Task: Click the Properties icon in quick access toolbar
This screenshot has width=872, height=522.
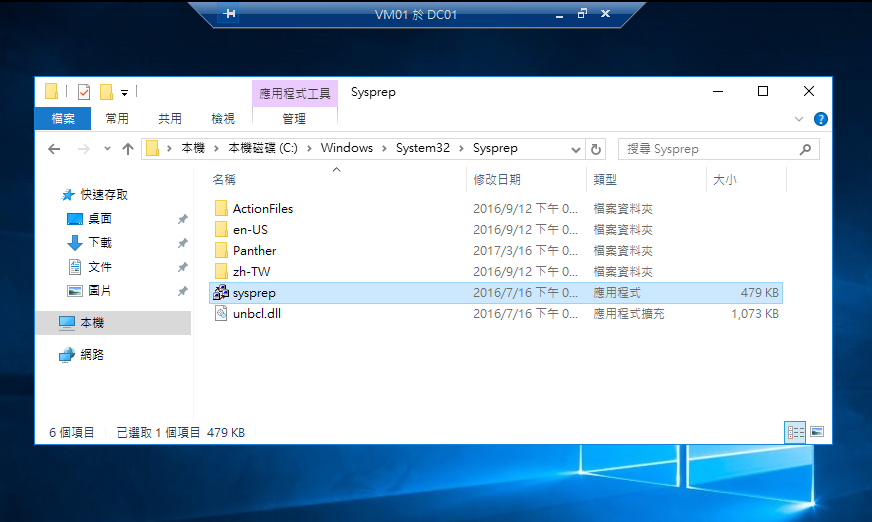Action: 84,92
